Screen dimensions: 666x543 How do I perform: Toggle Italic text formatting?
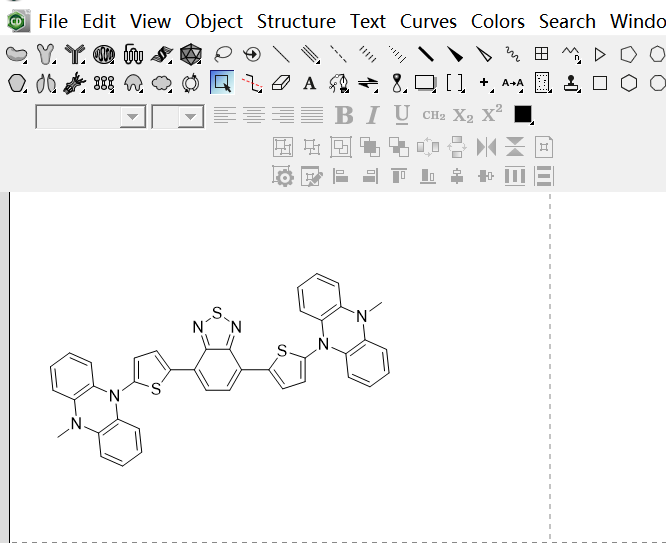(373, 115)
